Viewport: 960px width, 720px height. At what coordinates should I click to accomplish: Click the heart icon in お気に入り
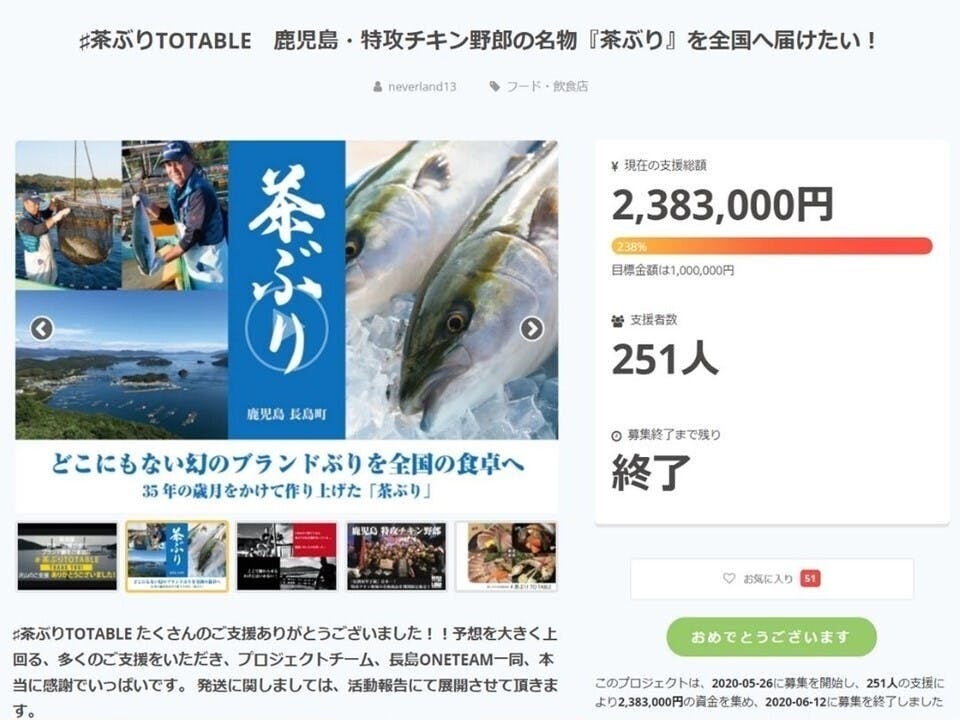point(729,578)
